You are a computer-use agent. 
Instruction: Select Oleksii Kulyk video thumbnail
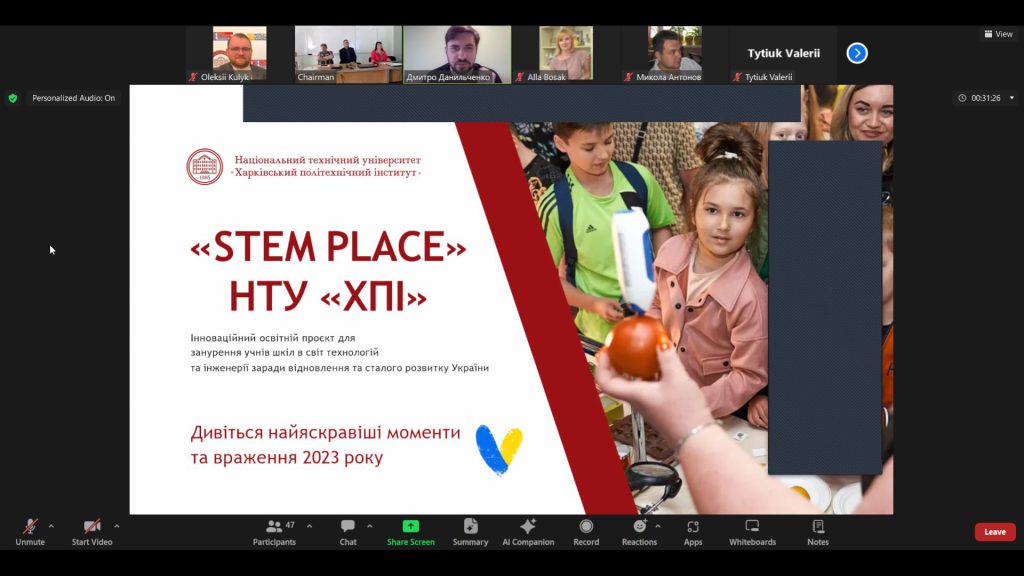tap(239, 54)
